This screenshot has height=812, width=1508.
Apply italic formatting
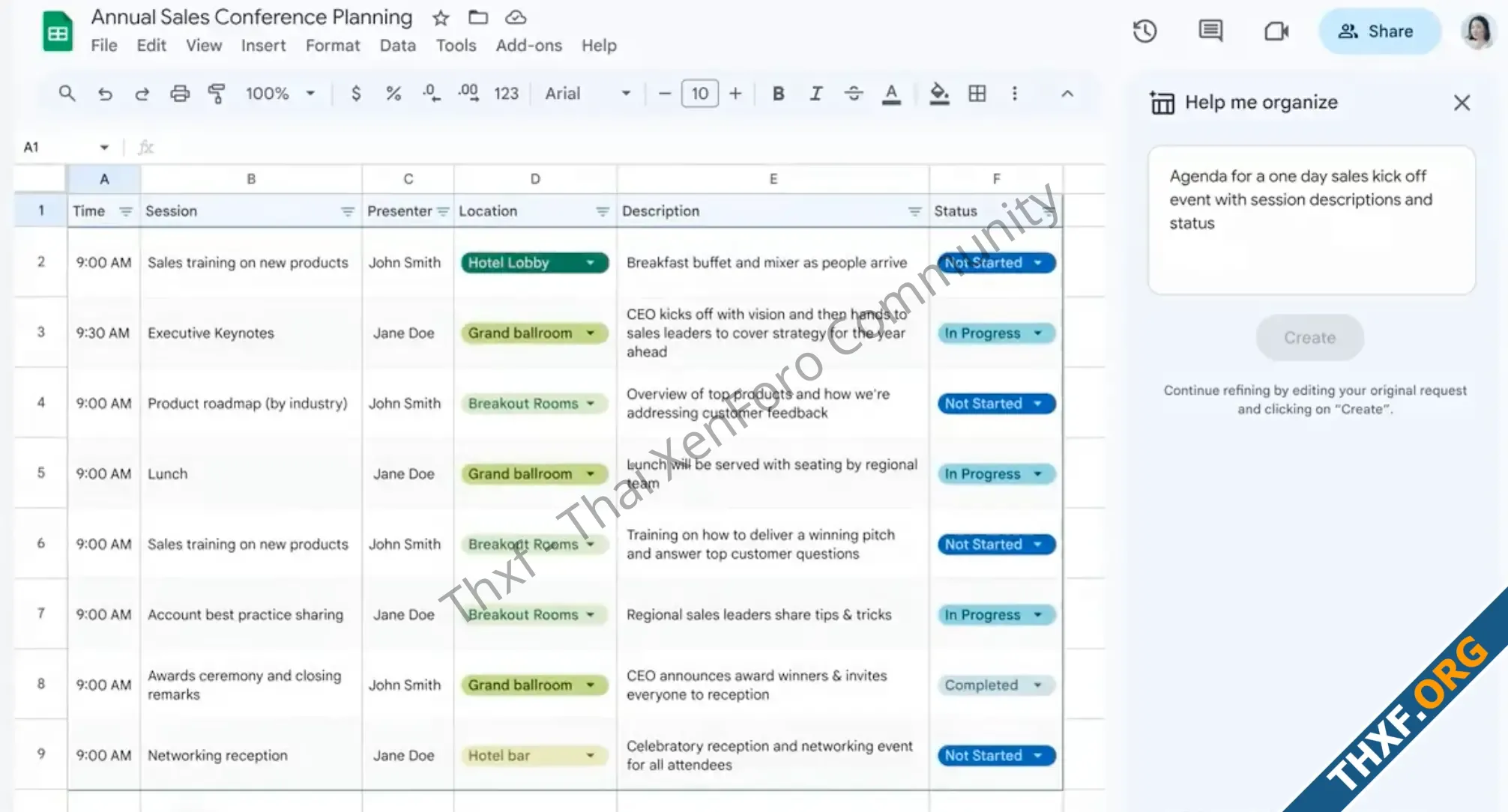(815, 94)
